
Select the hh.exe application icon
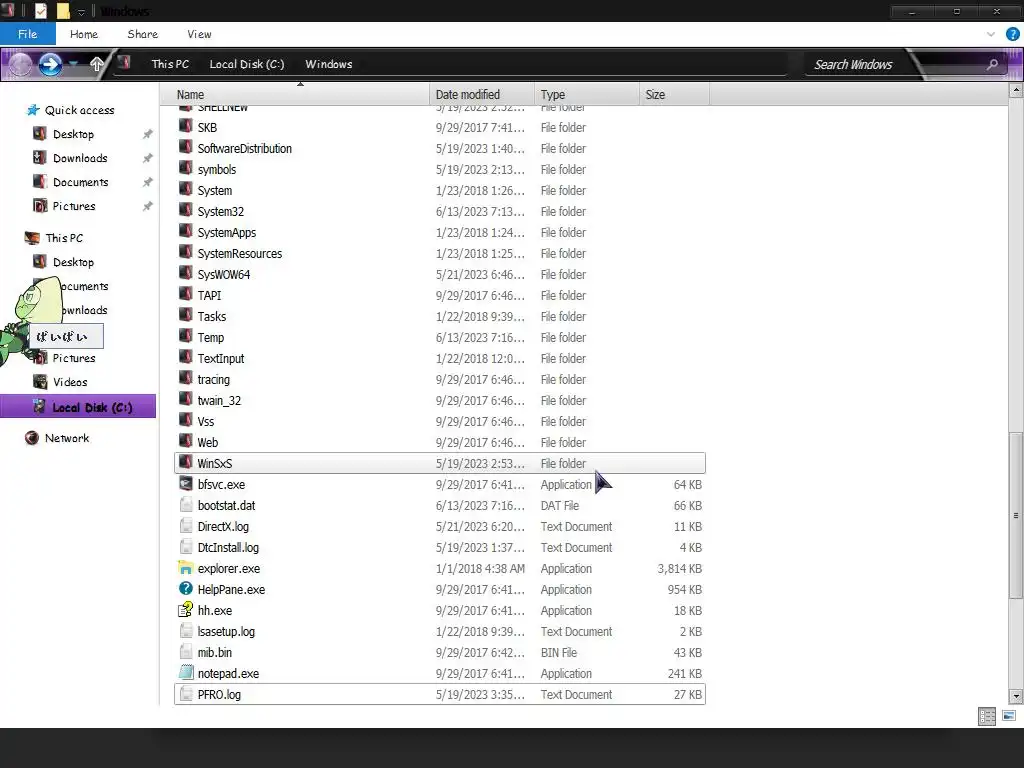tap(185, 609)
